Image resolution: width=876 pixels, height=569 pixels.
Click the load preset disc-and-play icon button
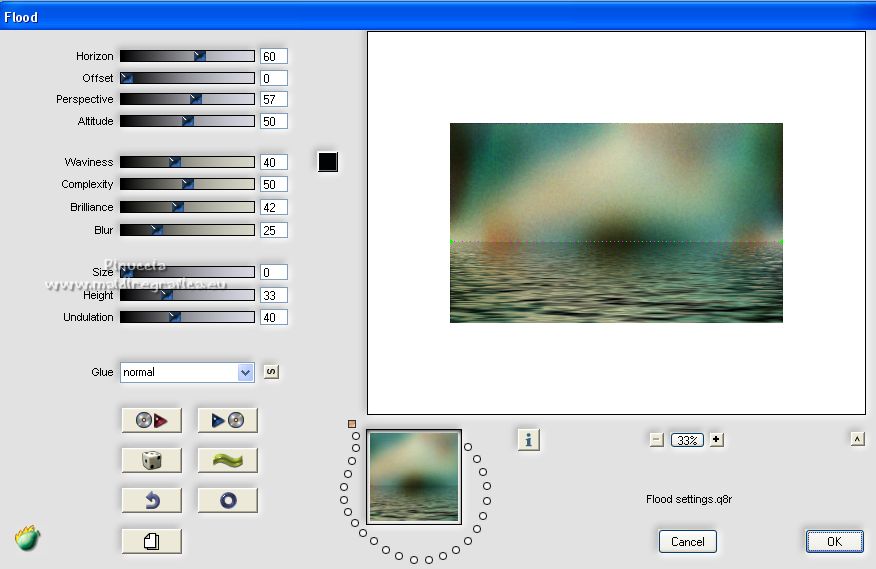[151, 420]
